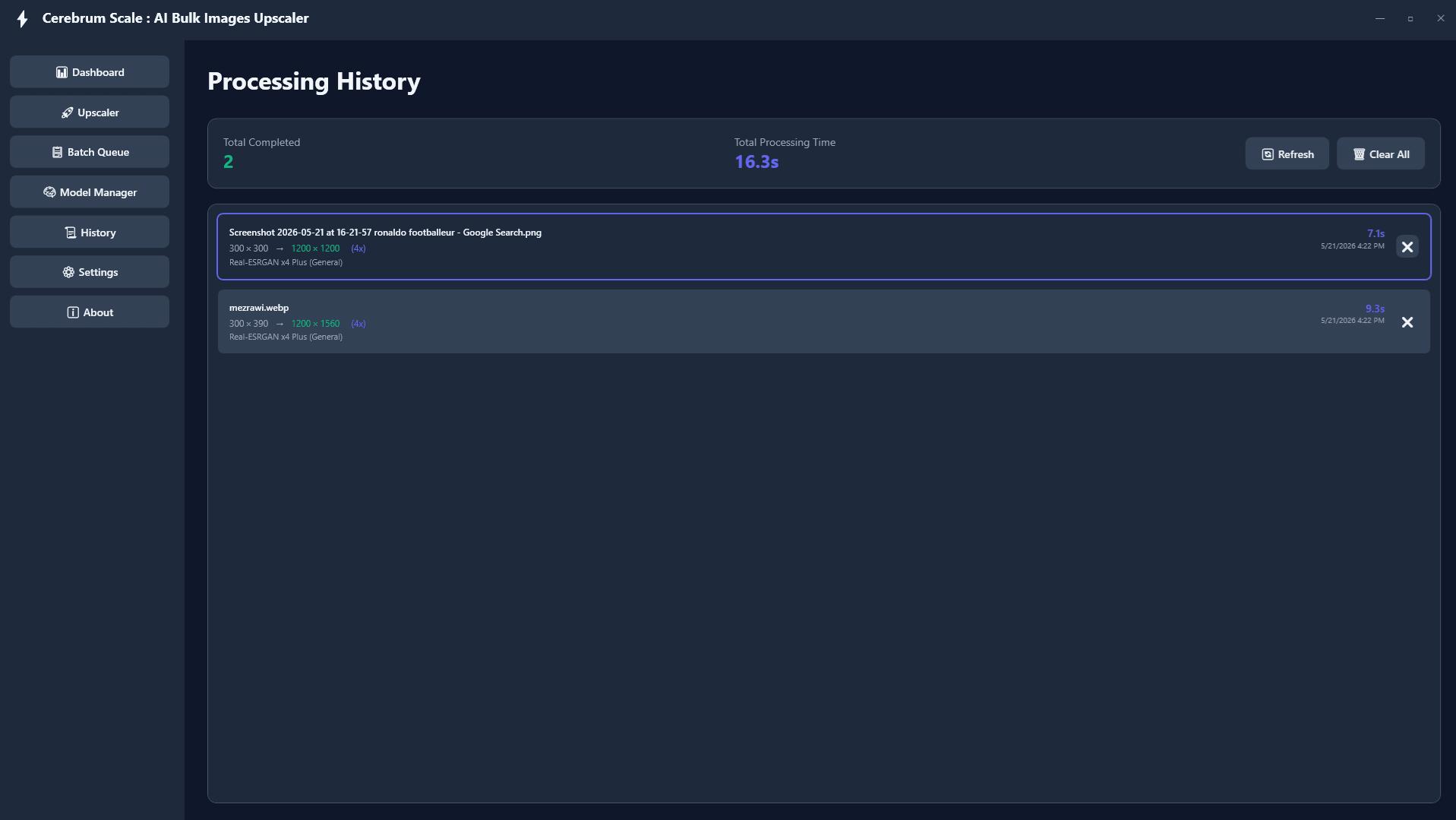
Task: Click the 300 × 300 source size
Action: click(248, 249)
